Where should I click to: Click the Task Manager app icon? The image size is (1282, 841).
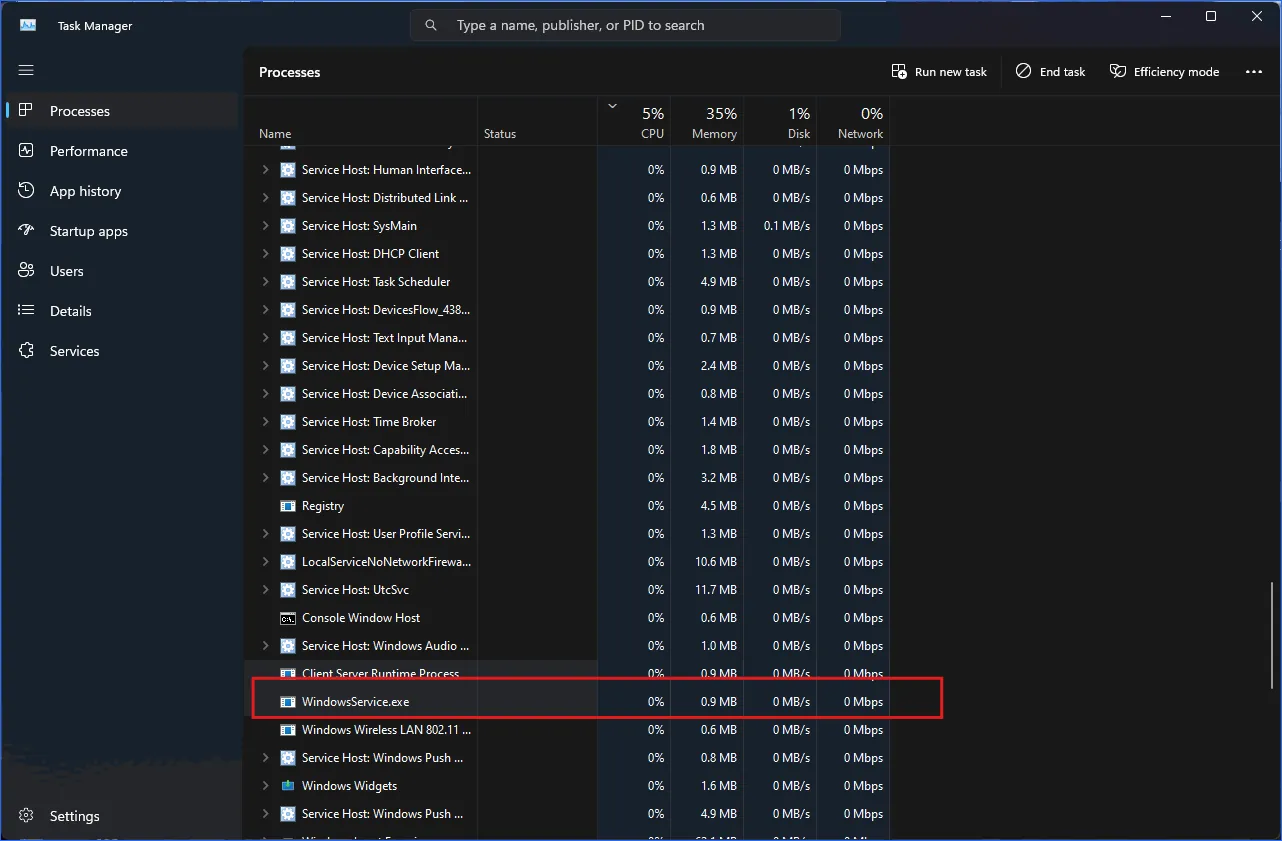[25, 24]
